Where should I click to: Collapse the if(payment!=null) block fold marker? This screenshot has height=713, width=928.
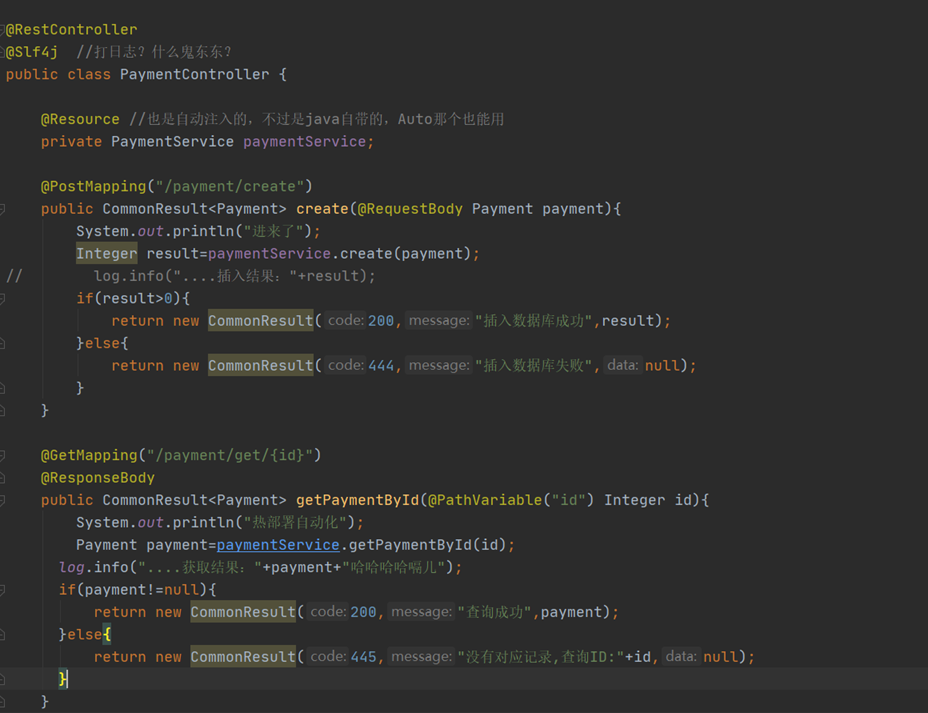tap(2, 591)
